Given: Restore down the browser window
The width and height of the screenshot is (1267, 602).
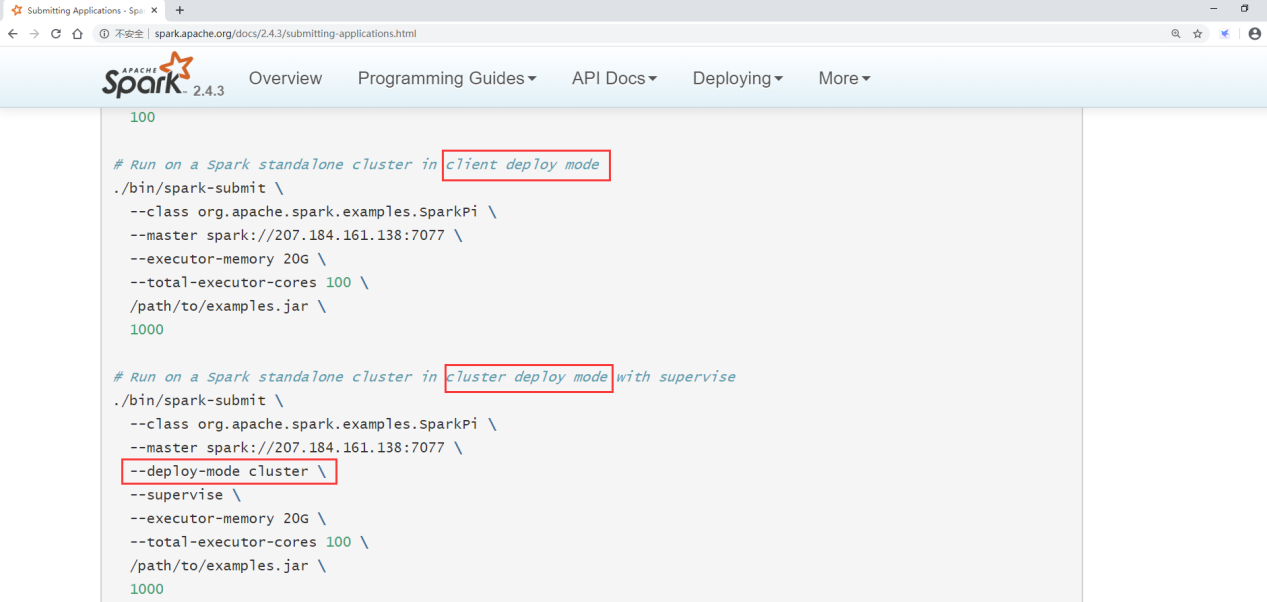Looking at the screenshot, I should (1245, 9).
